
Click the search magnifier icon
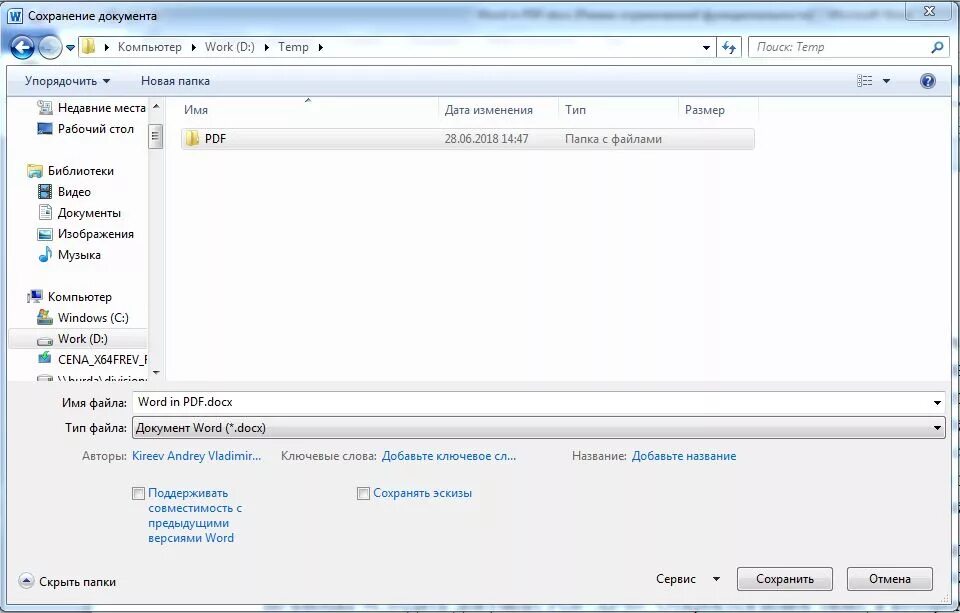(937, 47)
